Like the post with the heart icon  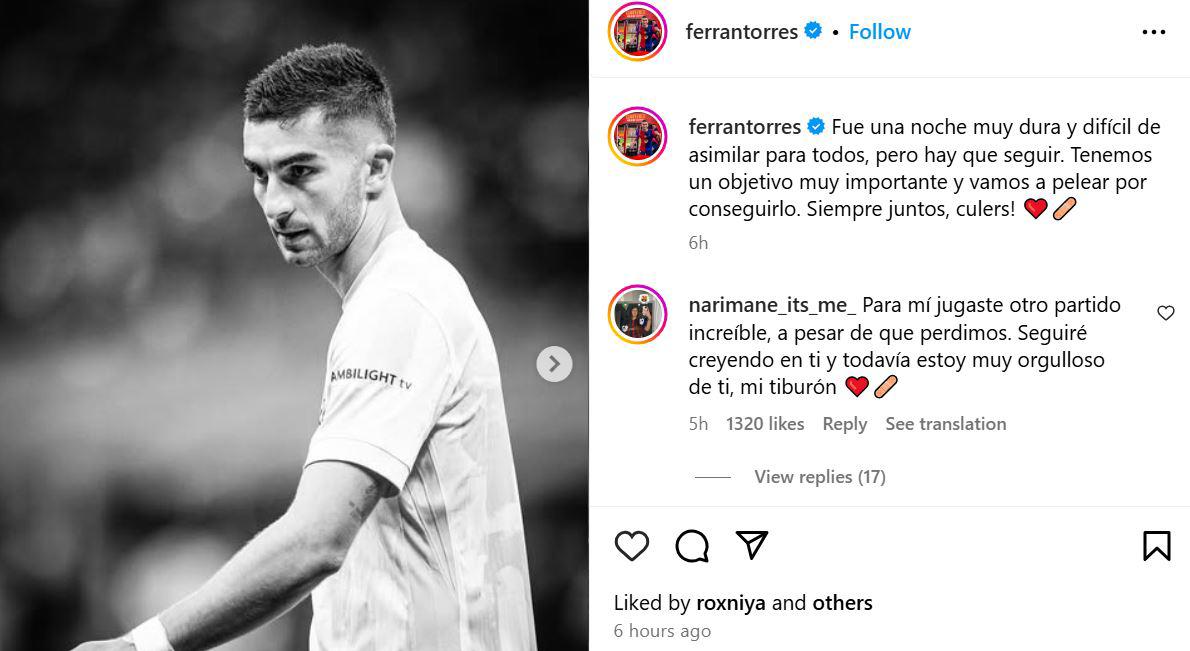[x=631, y=546]
